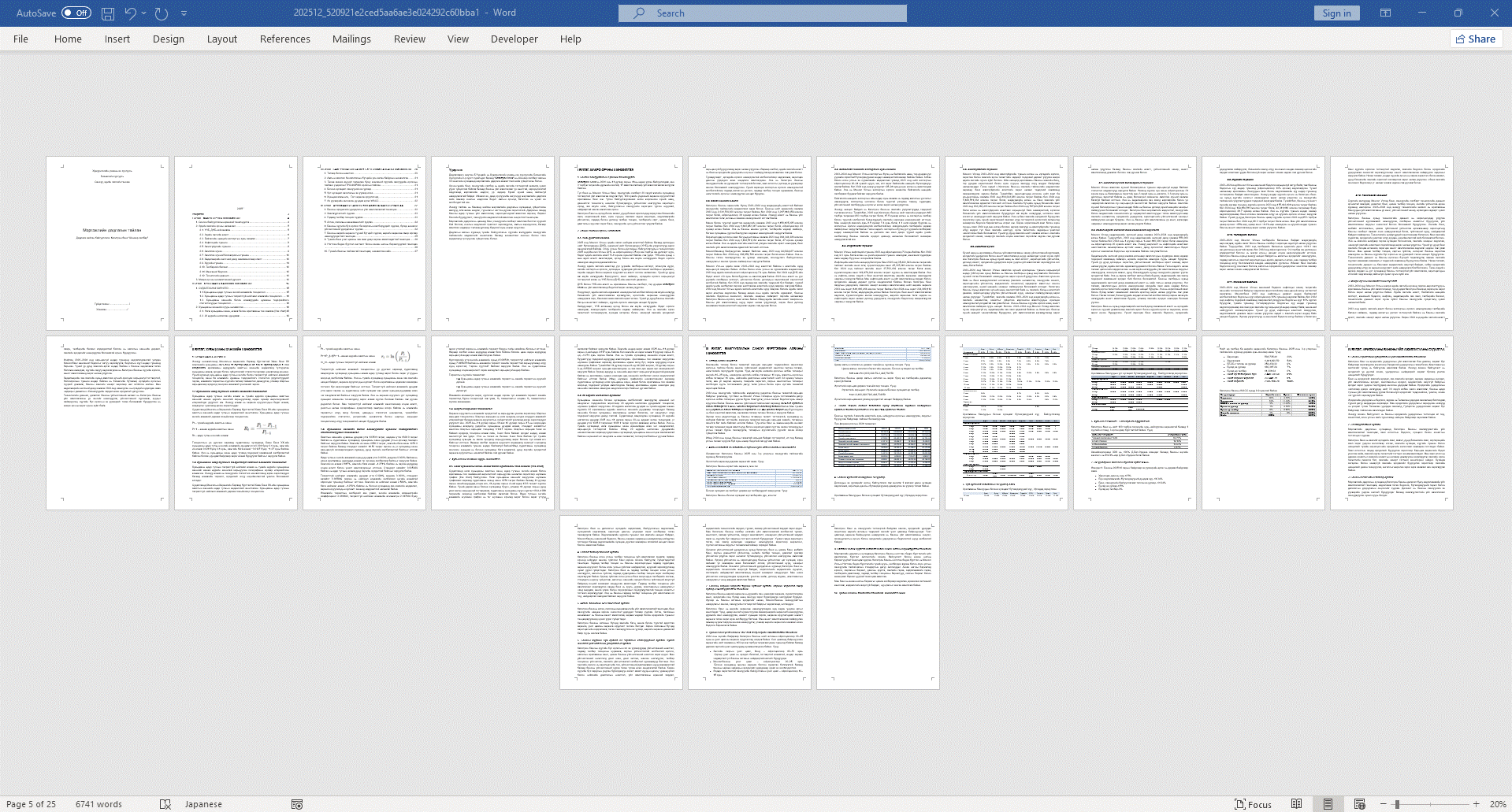Toggle Focus mode in status bar

[x=1253, y=804]
